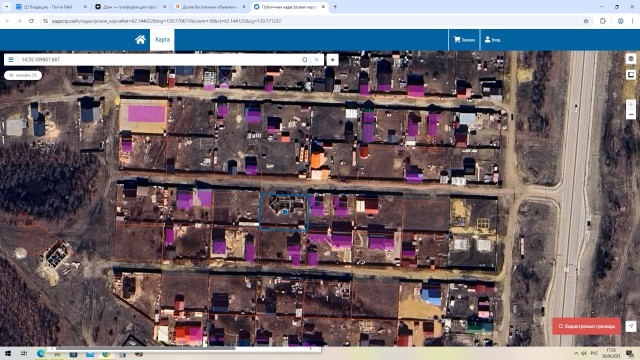Click the basemap switch icon on the right edge

coord(631,75)
